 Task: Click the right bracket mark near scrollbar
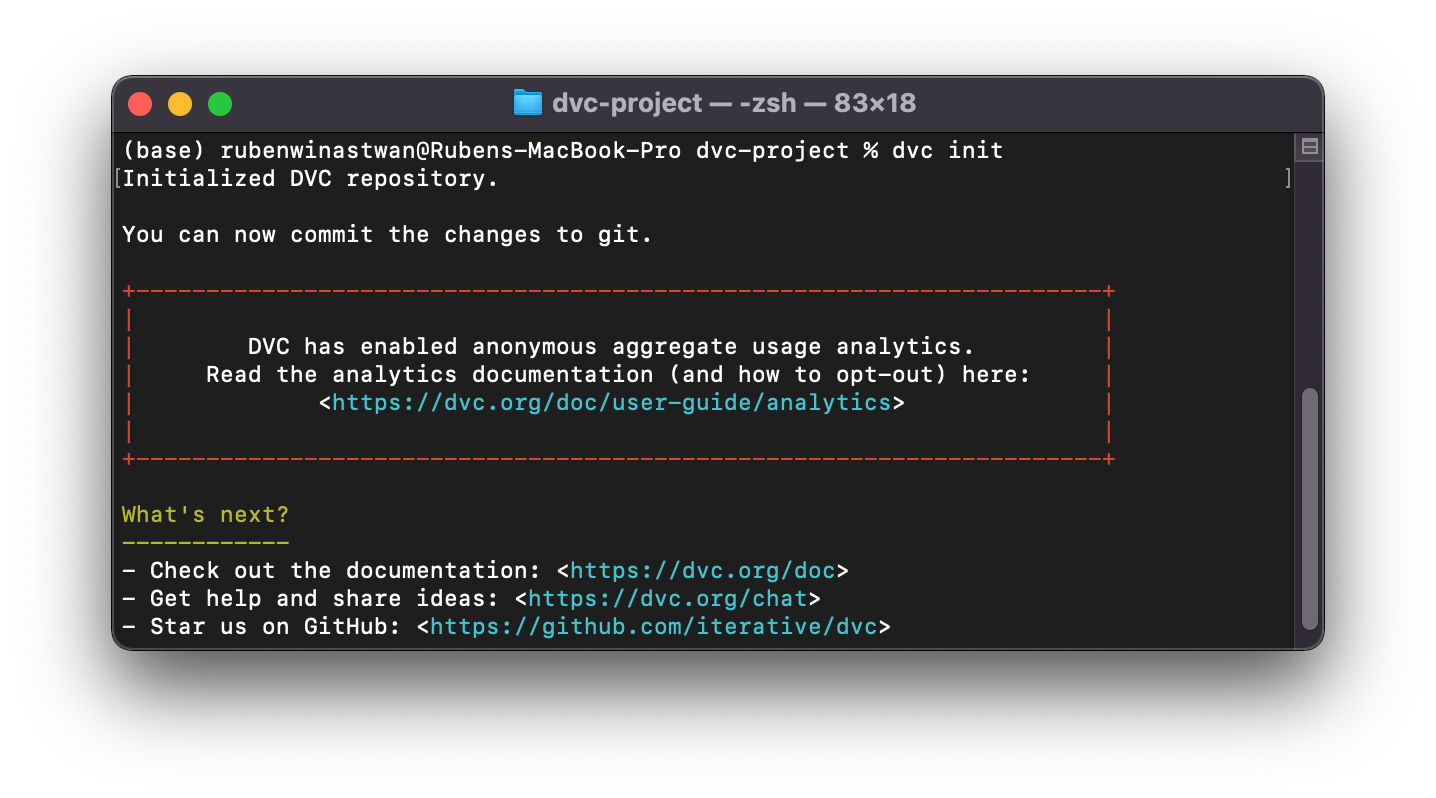tap(1288, 179)
